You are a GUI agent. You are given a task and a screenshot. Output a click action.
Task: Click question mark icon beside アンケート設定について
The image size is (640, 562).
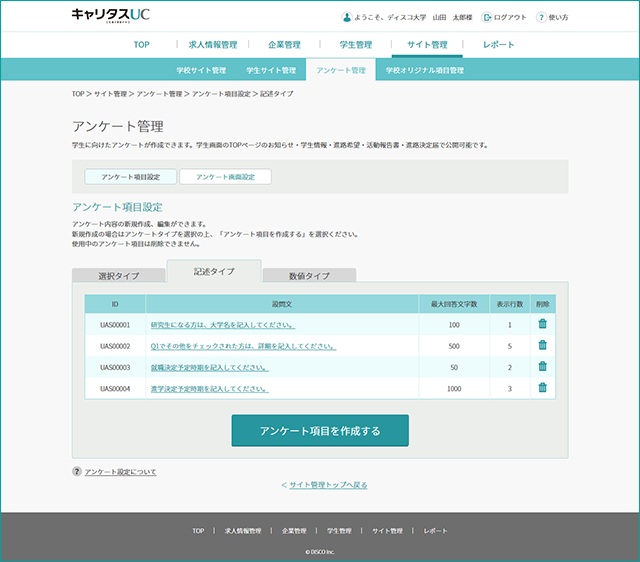77,471
